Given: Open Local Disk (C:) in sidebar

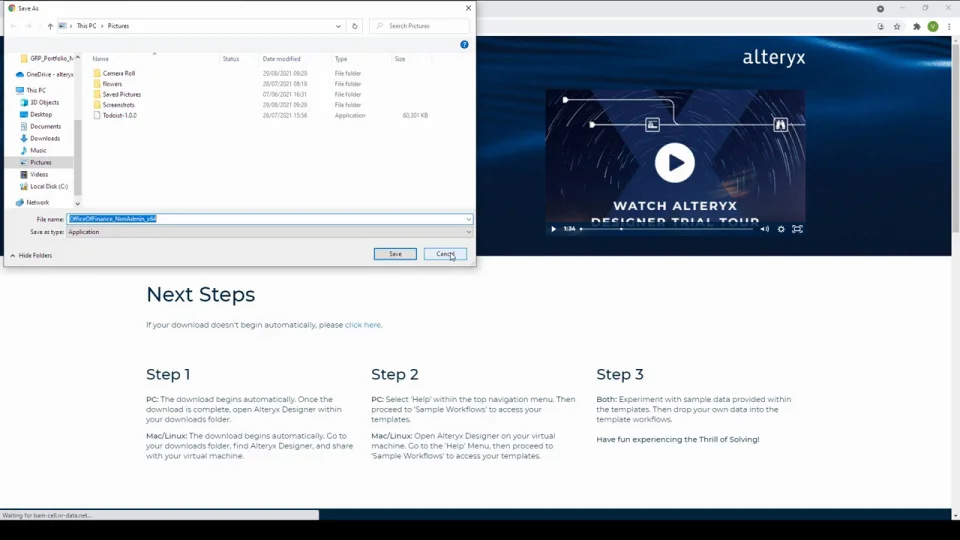Looking at the screenshot, I should click(48, 186).
